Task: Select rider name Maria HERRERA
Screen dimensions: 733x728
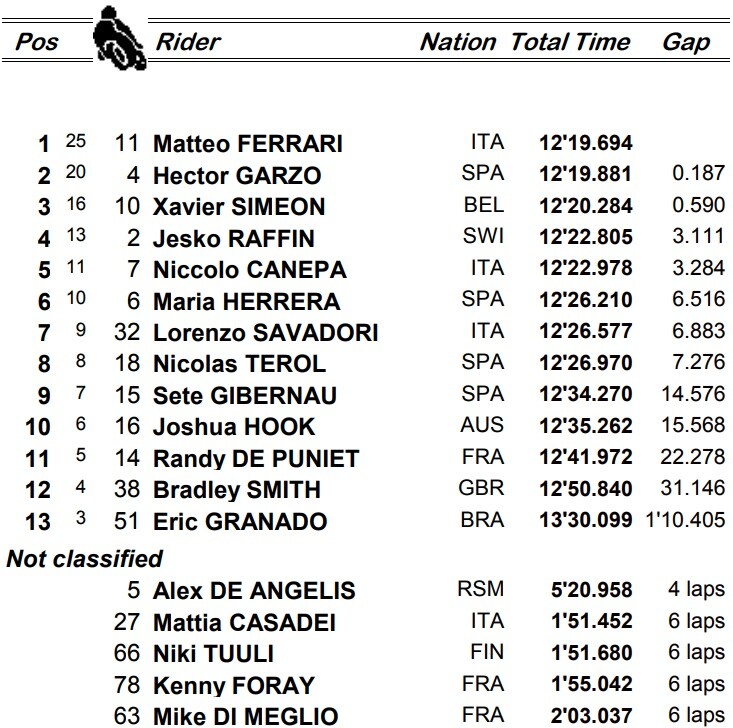Action: (x=246, y=302)
